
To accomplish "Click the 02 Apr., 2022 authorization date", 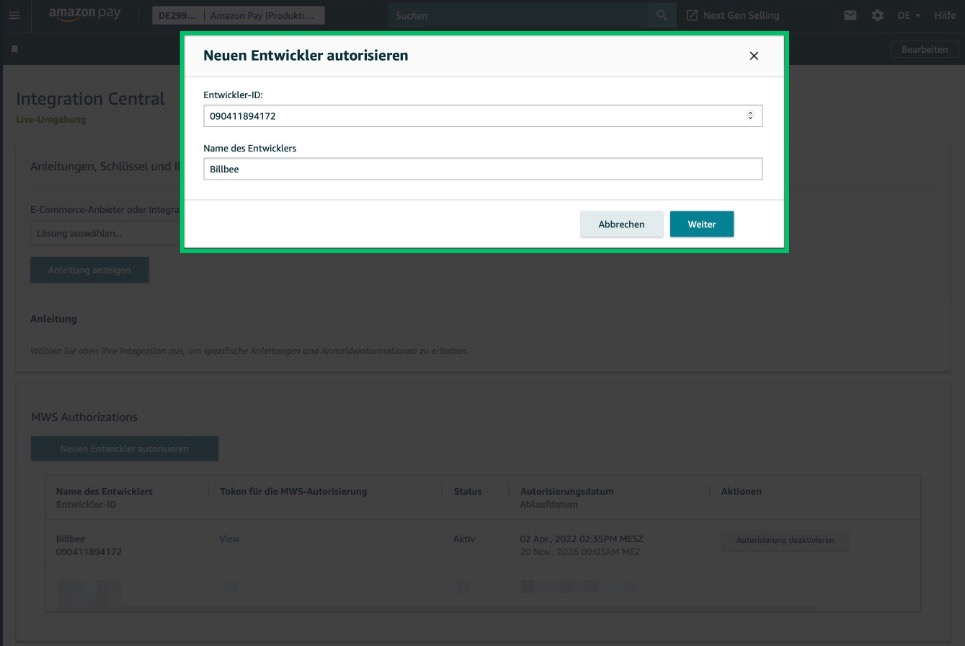I will 581,539.
